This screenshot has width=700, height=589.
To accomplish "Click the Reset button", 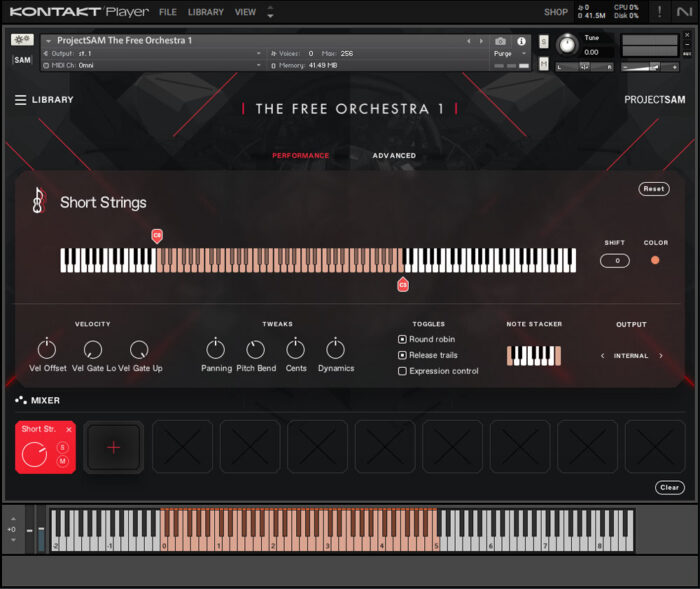I will coord(654,189).
